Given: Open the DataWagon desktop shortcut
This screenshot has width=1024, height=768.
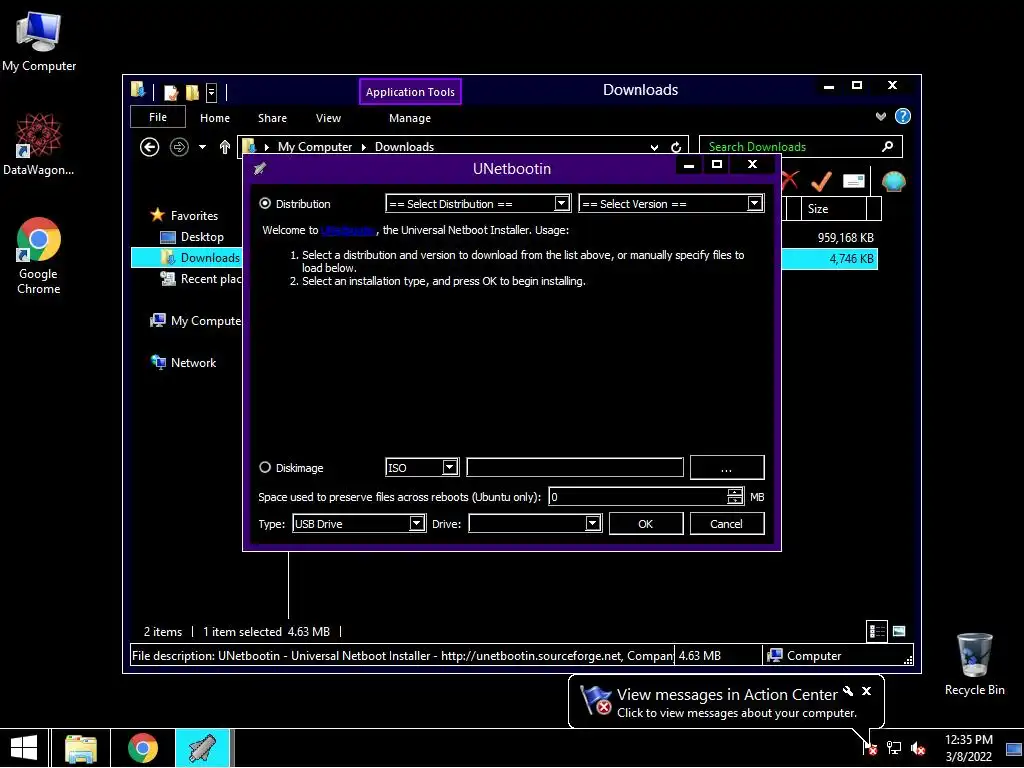Looking at the screenshot, I should (39, 144).
